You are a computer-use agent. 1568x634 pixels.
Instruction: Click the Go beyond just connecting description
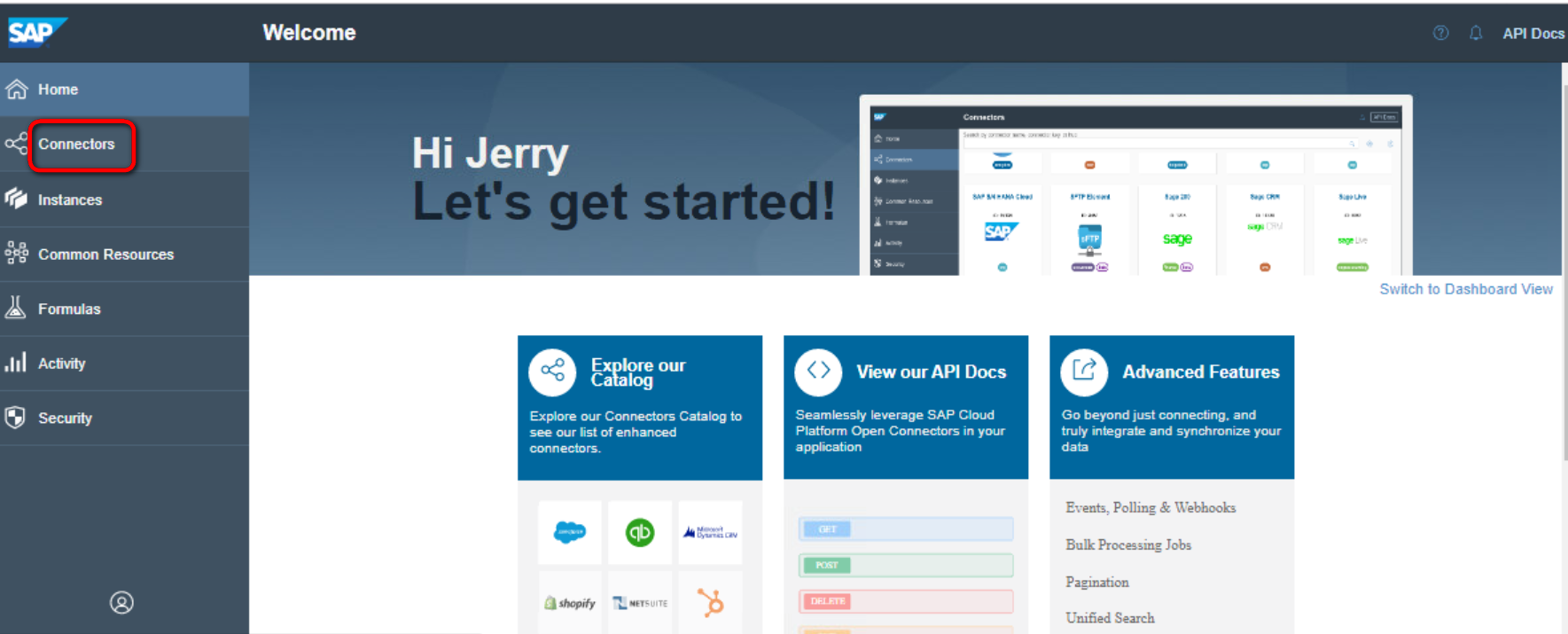click(1171, 431)
